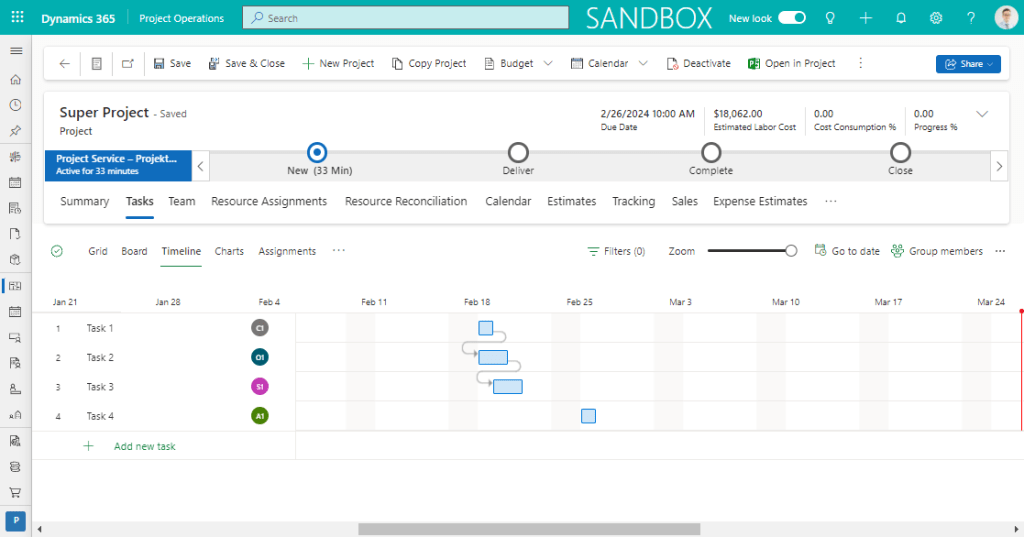1024x537 pixels.
Task: Open the settings gear icon
Action: (936, 18)
